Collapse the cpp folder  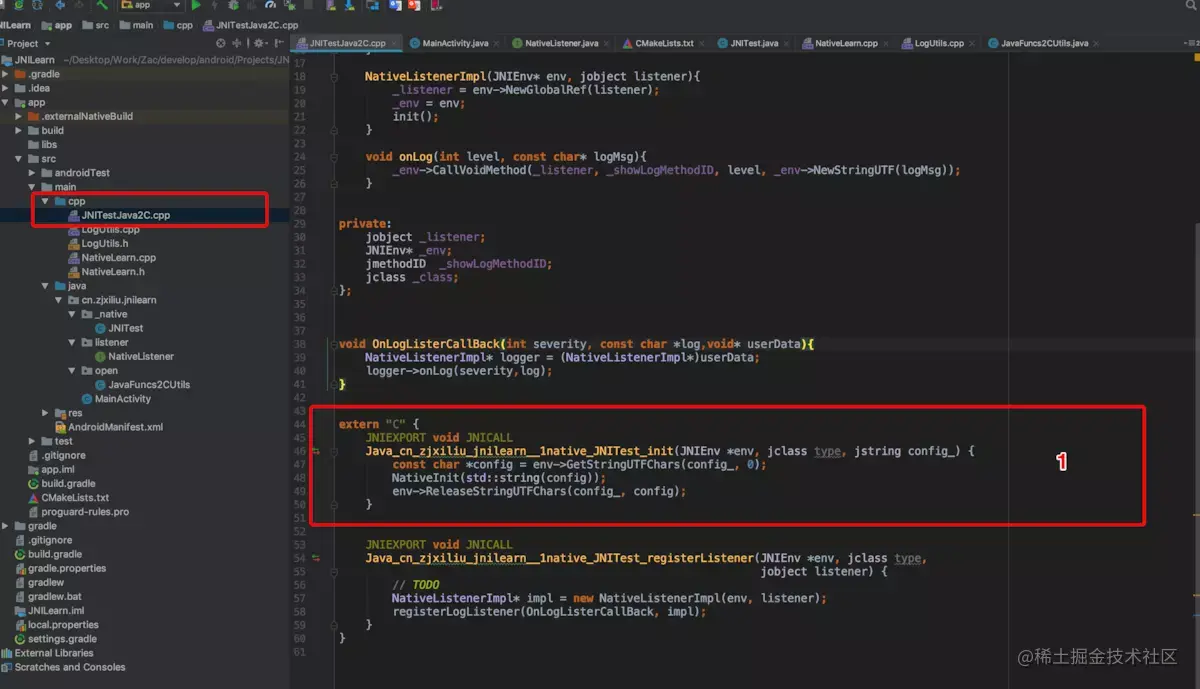(45, 201)
